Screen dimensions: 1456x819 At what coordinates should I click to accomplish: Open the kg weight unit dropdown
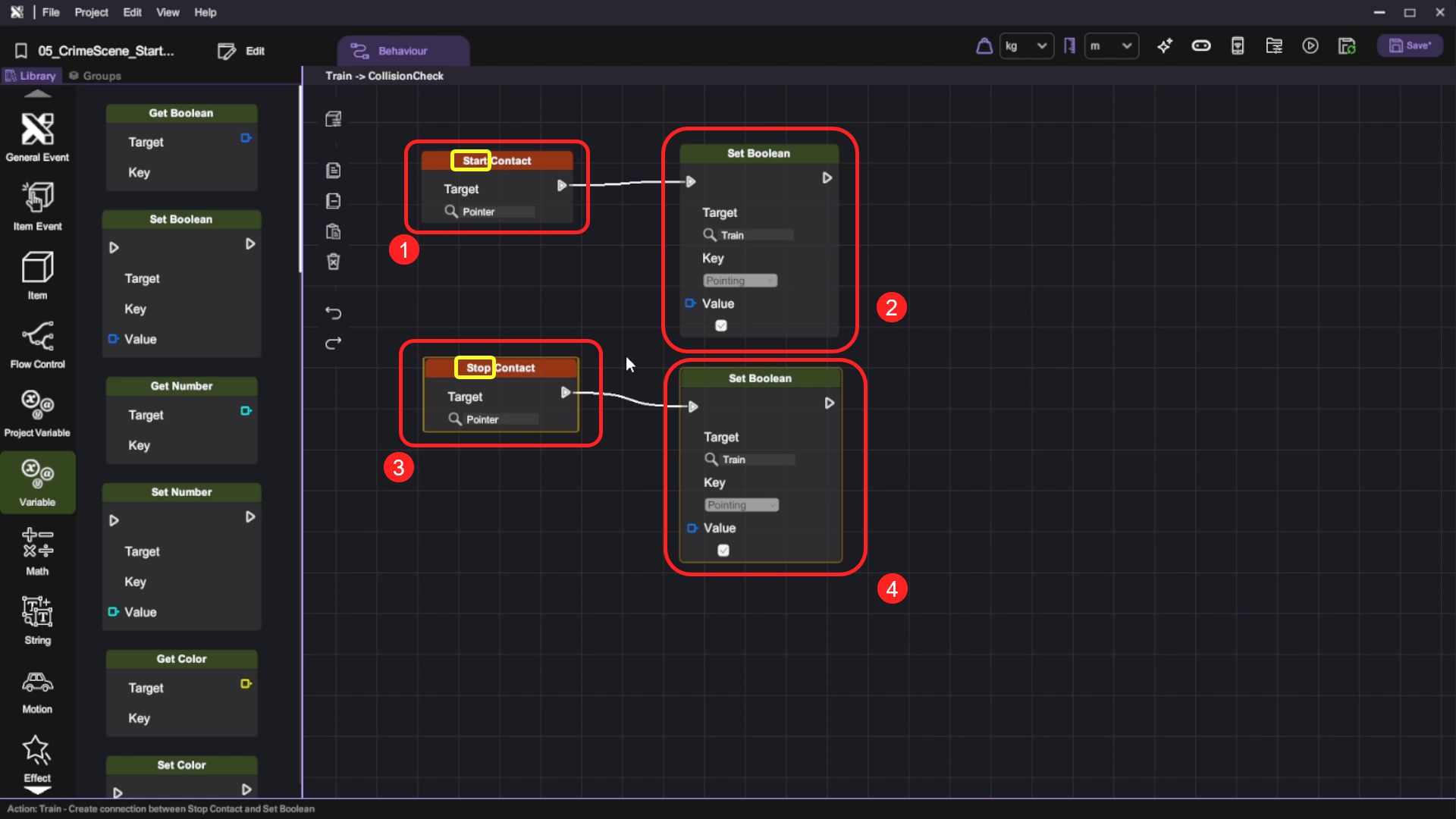(1025, 46)
